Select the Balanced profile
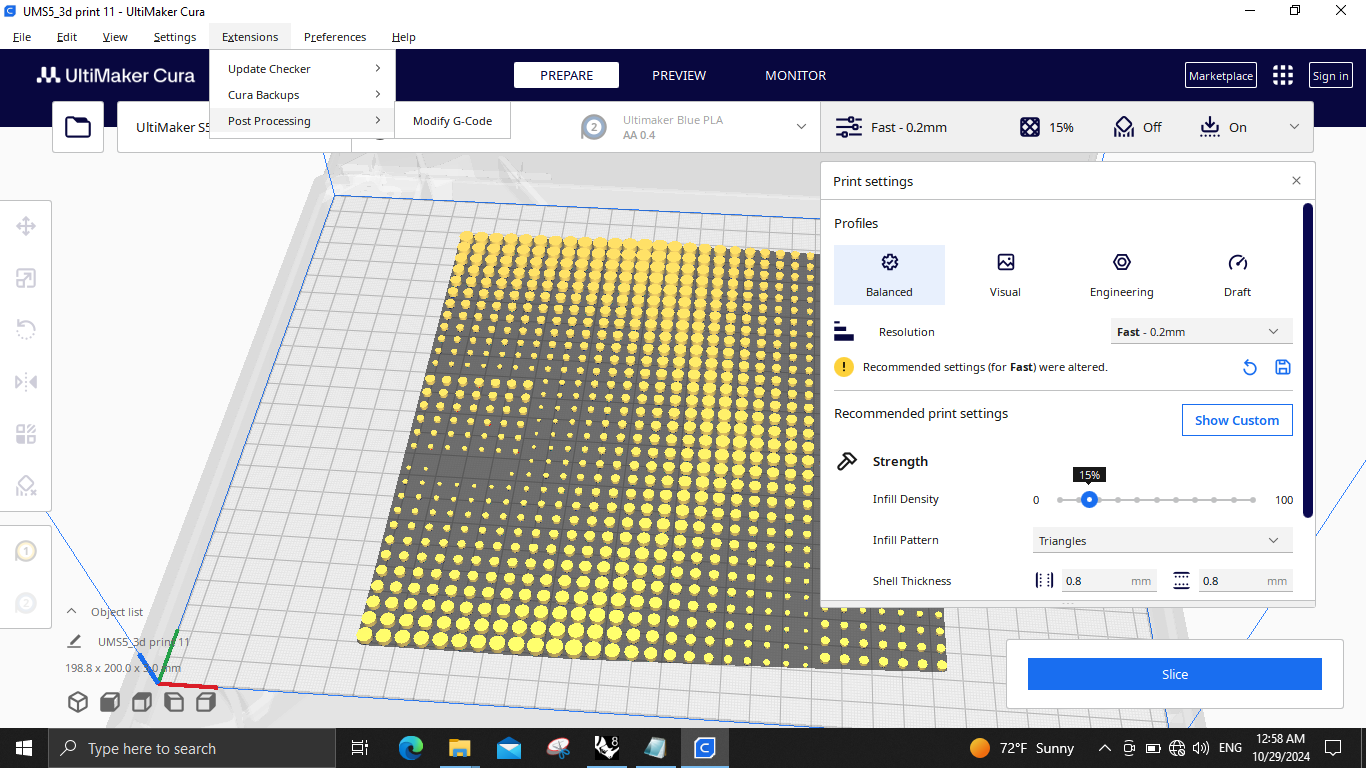 click(889, 275)
